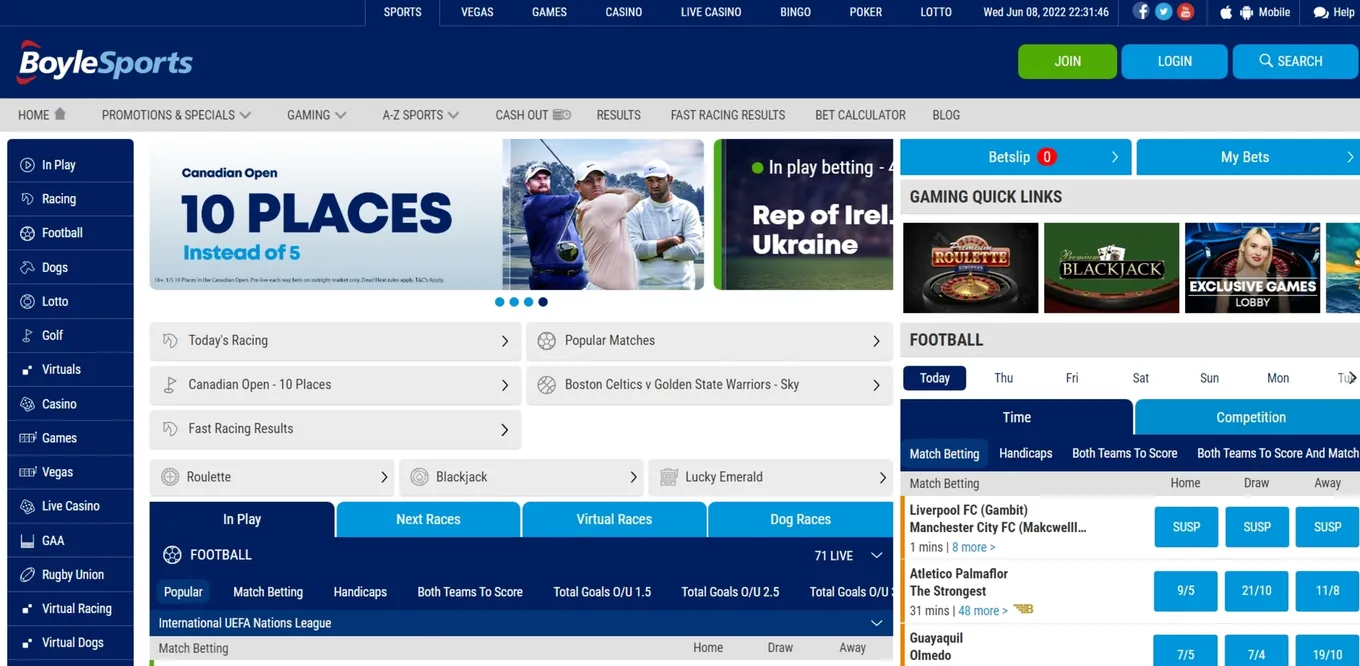Screen dimensions: 1360x666
Task: Open the BoyleSports Facebook page icon
Action: 1141,12
